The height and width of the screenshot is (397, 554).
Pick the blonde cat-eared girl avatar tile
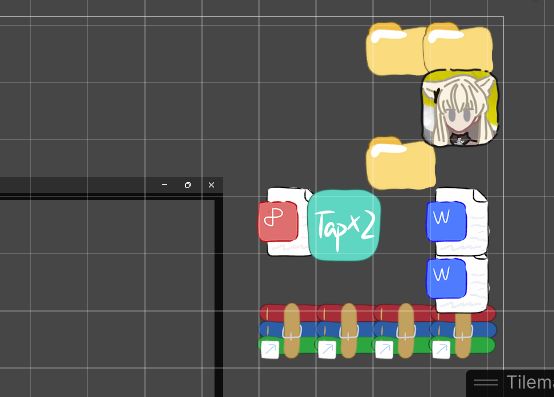point(460,109)
